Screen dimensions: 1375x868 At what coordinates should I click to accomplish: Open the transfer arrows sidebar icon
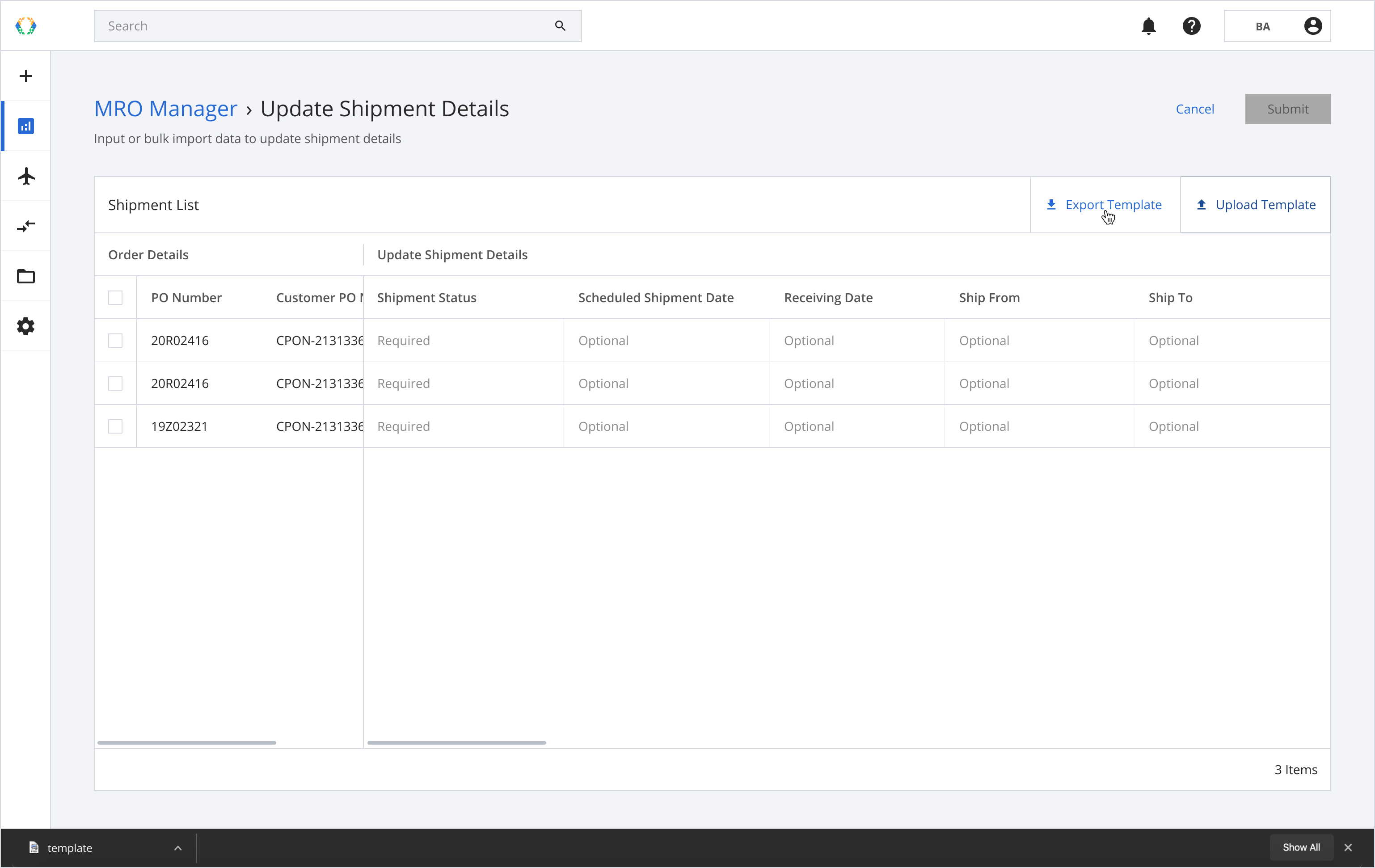click(x=25, y=226)
